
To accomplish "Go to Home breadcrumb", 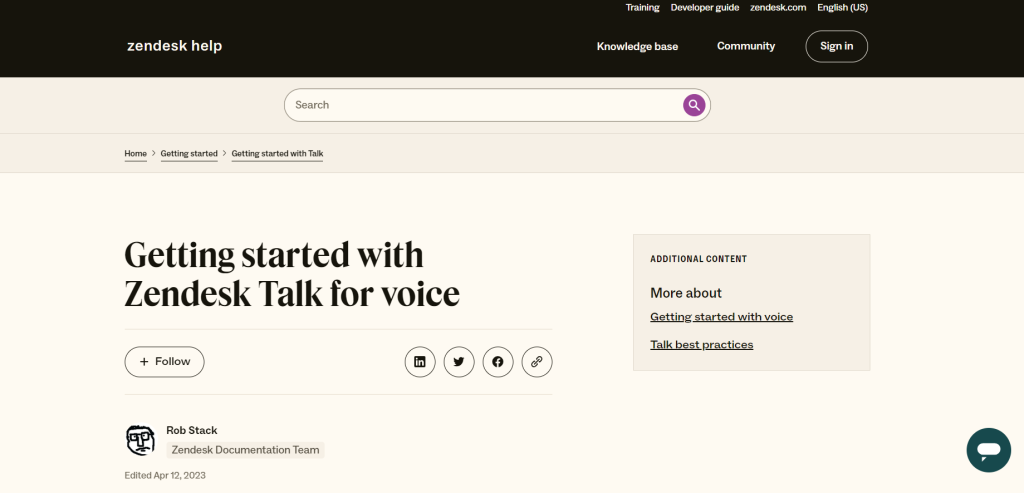I will point(136,153).
